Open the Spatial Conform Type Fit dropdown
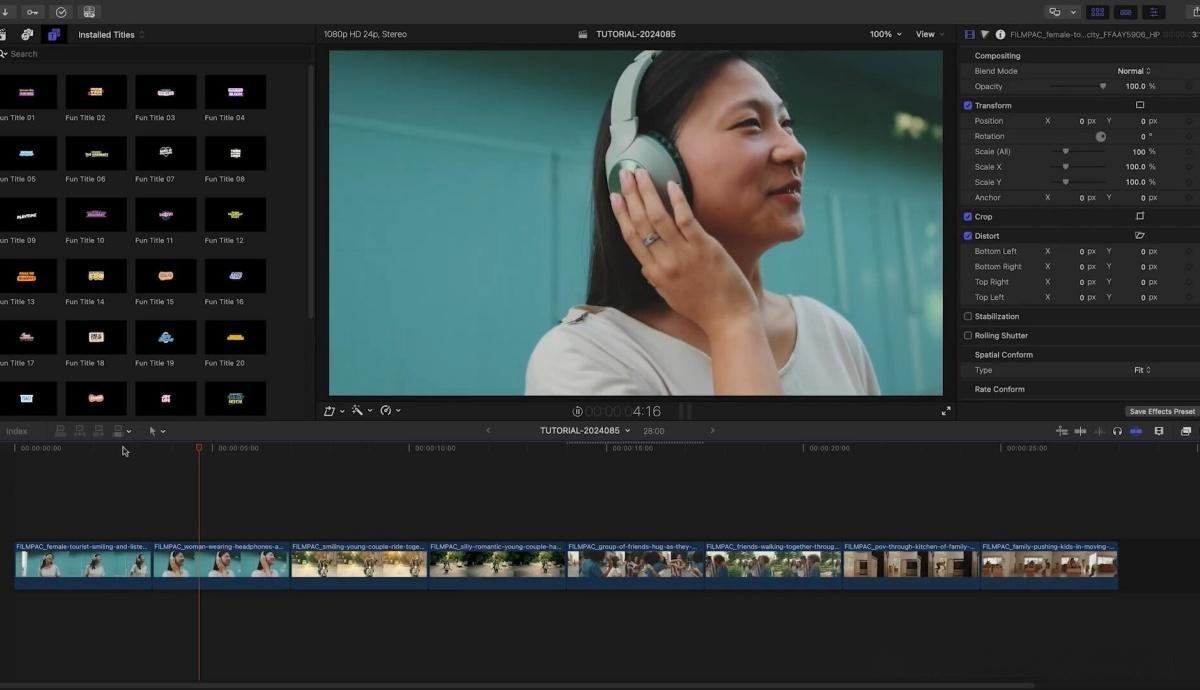 tap(1142, 370)
